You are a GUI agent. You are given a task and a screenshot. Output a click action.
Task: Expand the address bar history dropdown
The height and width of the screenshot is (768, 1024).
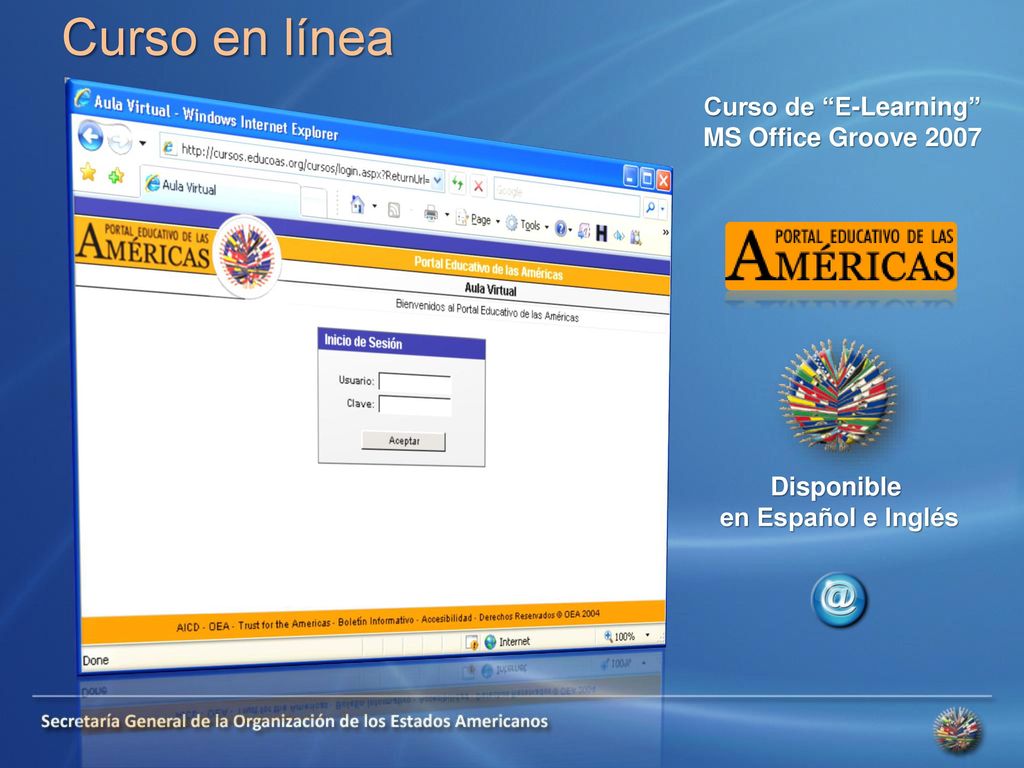pyautogui.click(x=438, y=180)
